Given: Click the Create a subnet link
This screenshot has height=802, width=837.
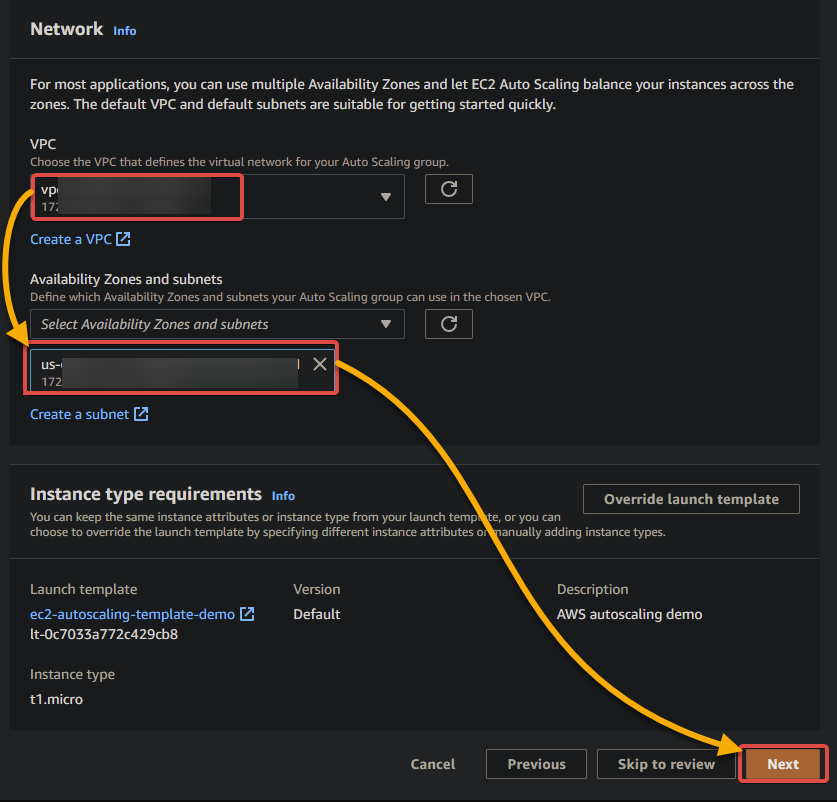Looking at the screenshot, I should (x=89, y=414).
